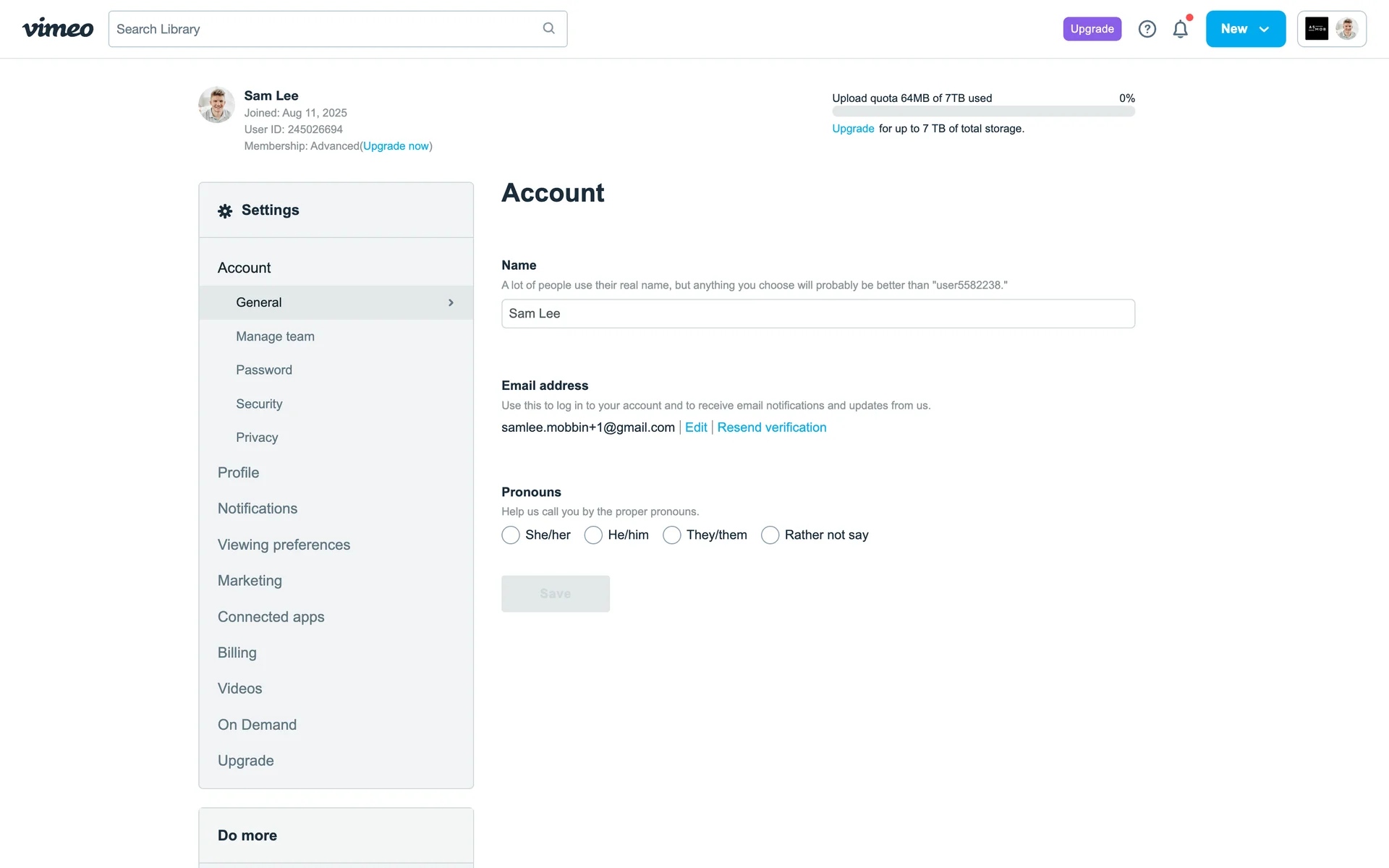Select the She/her pronoun option

[511, 535]
